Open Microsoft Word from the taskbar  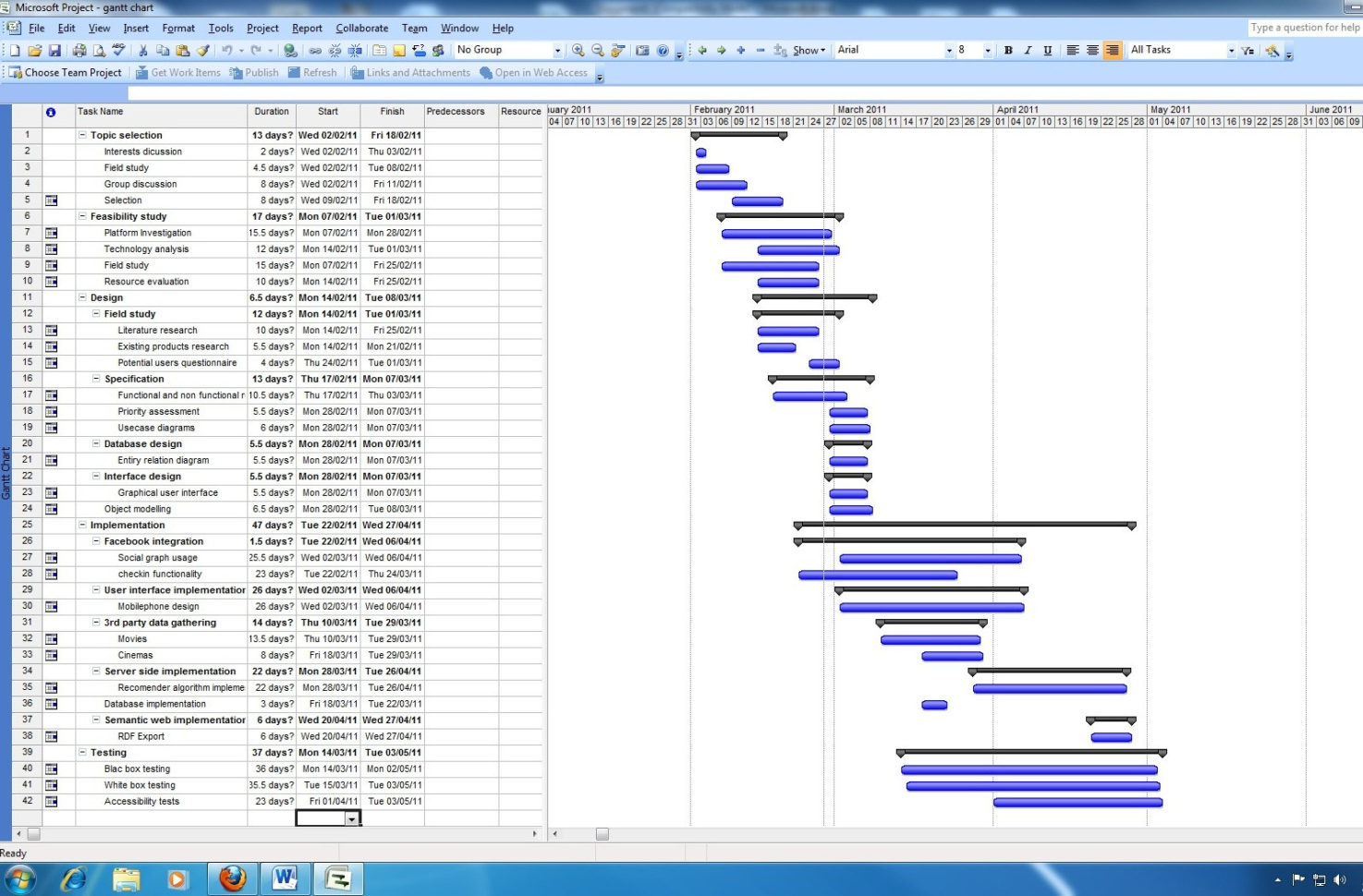(x=285, y=878)
